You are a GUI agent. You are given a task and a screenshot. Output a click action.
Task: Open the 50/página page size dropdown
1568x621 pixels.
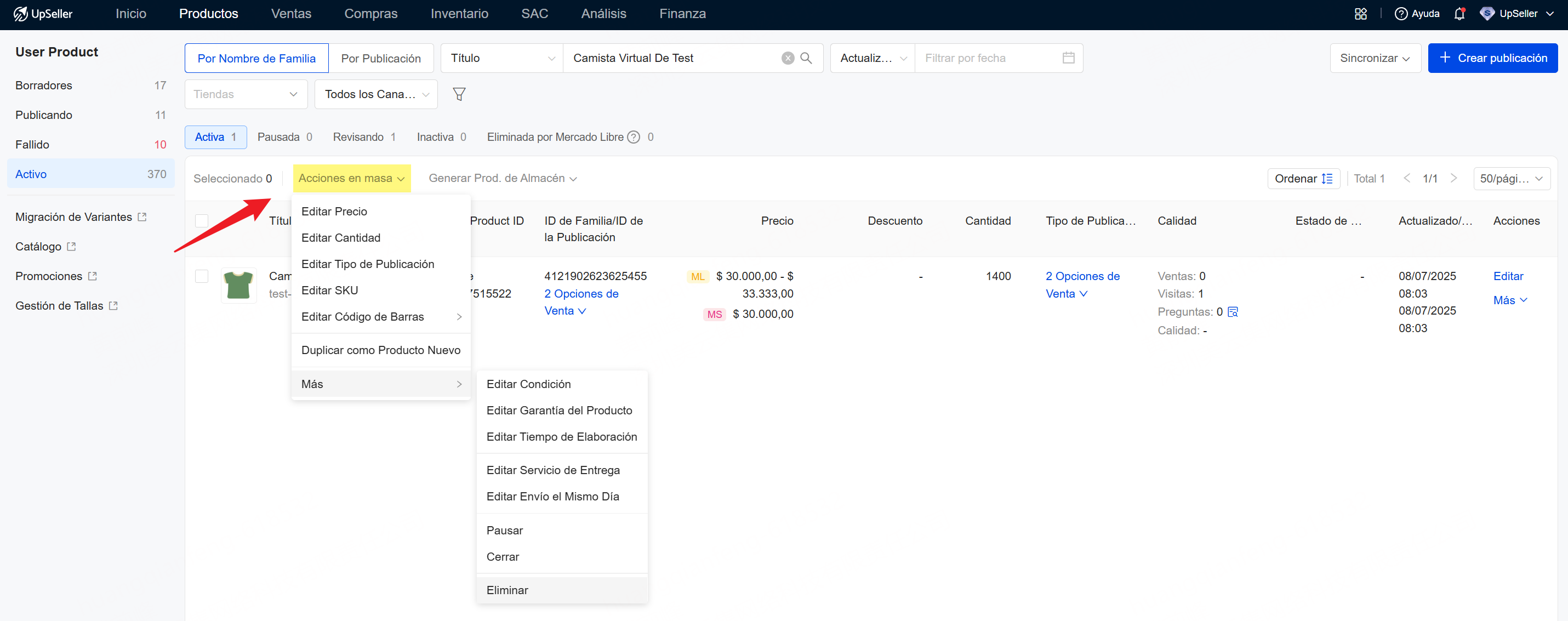pos(1512,178)
